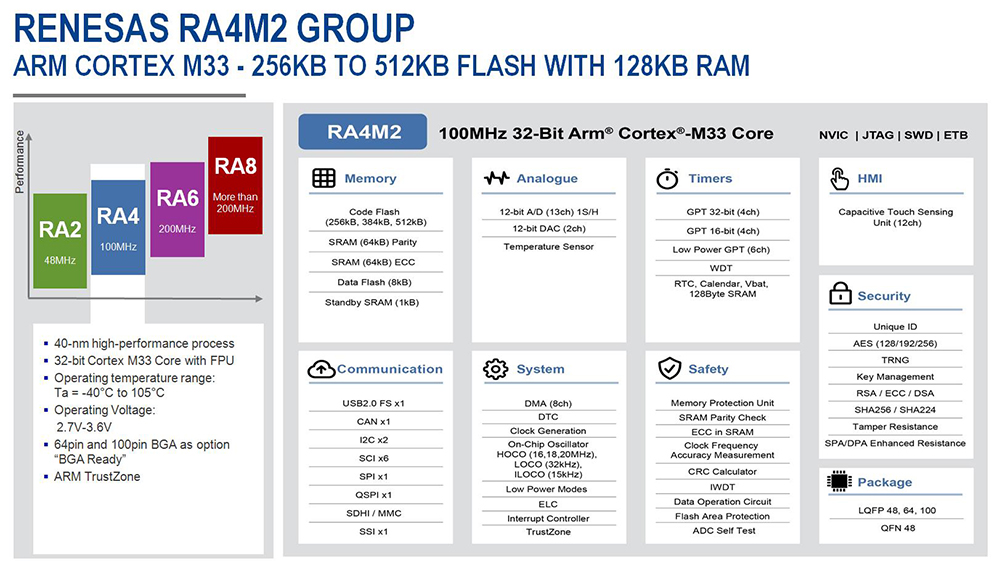Click the TrustZone row under System
The width and height of the screenshot is (1000, 561).
[548, 532]
